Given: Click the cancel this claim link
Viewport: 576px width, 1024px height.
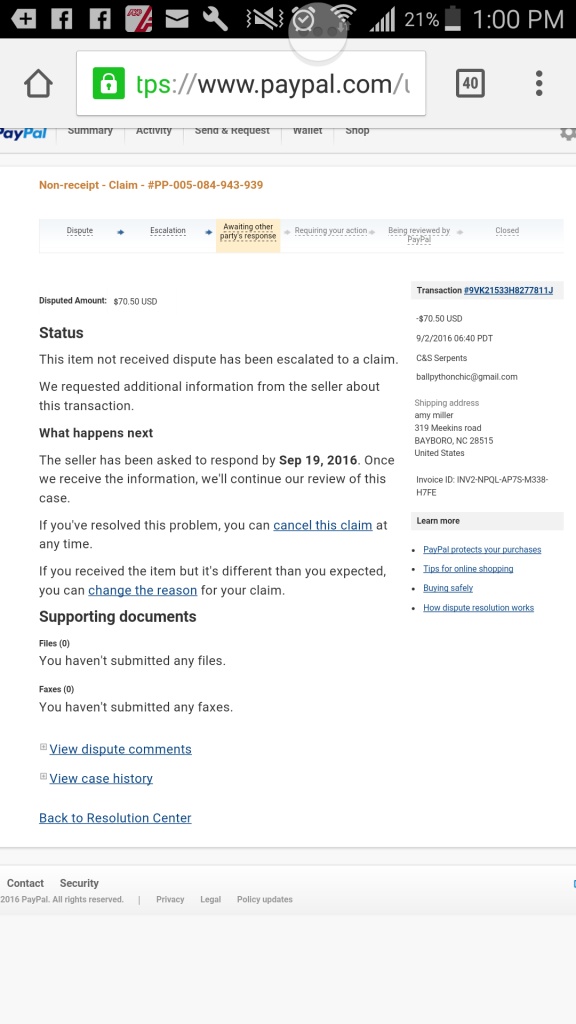Looking at the screenshot, I should [x=323, y=525].
